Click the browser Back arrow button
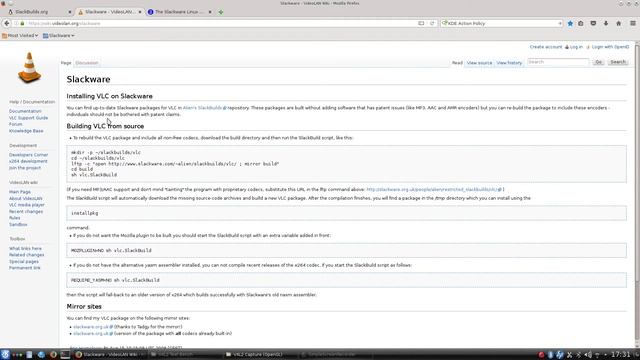The image size is (640, 360). coord(7,23)
